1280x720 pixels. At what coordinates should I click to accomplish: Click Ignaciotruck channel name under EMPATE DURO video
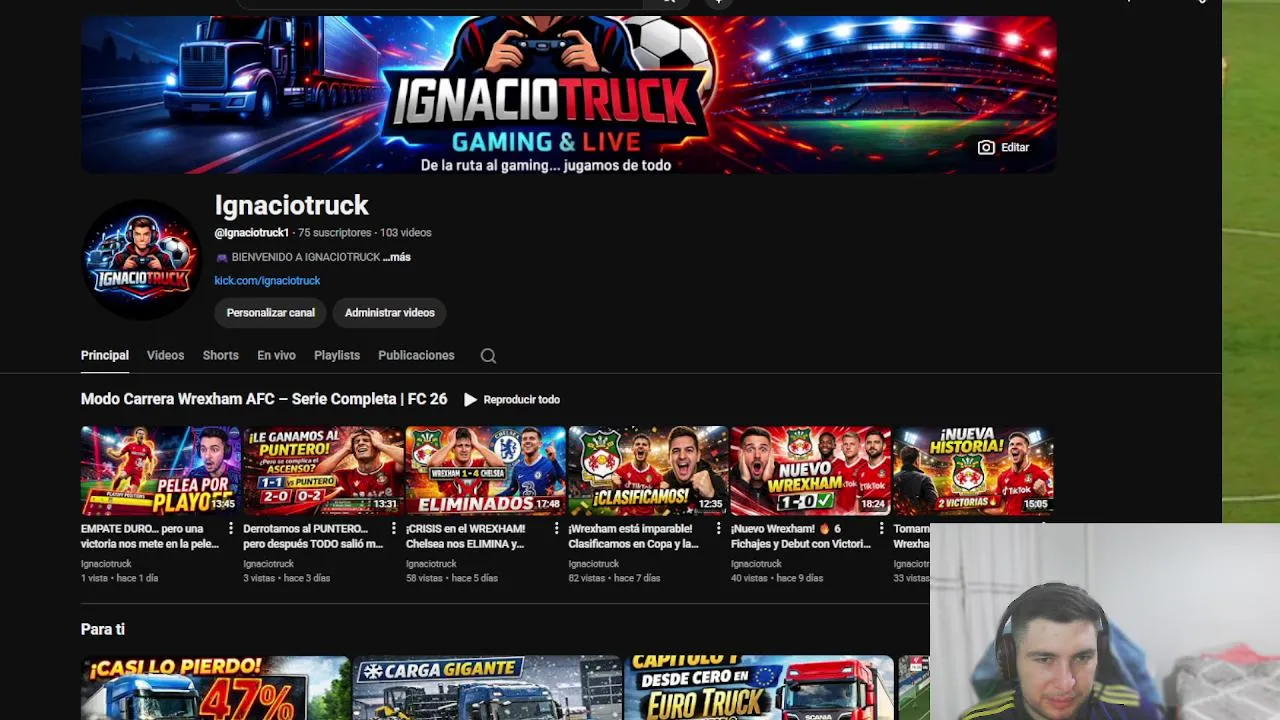(106, 564)
